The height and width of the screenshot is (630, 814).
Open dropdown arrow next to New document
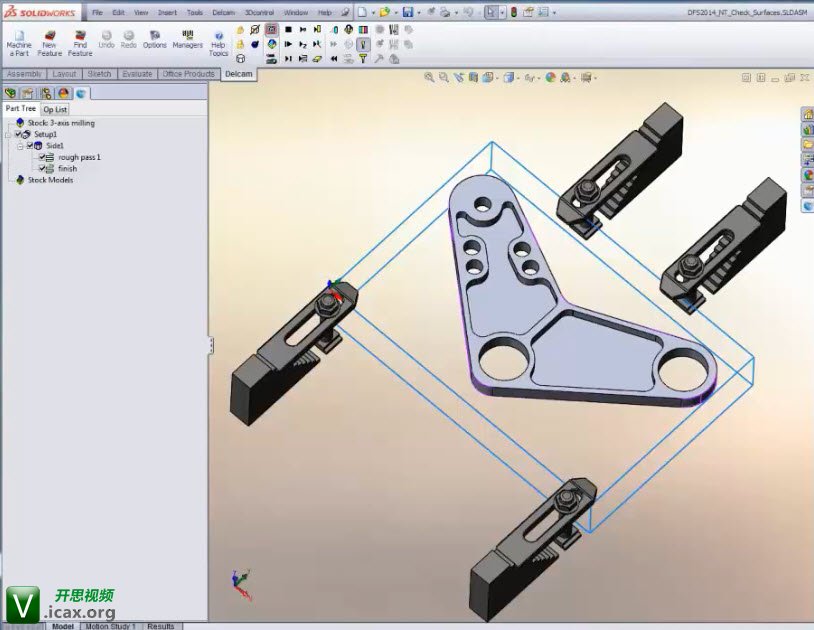pyautogui.click(x=373, y=12)
